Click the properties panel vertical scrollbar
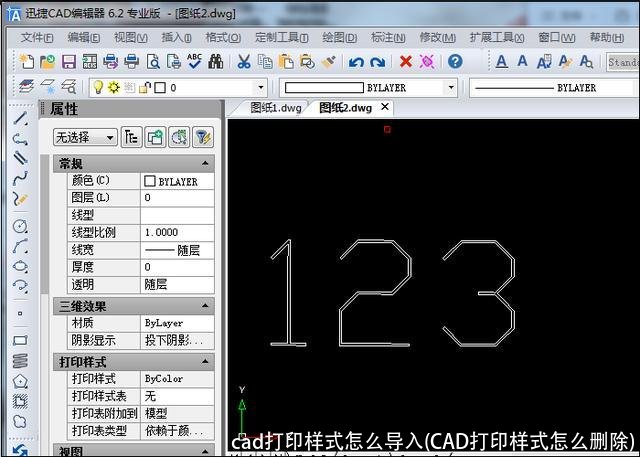 click(x=45, y=224)
